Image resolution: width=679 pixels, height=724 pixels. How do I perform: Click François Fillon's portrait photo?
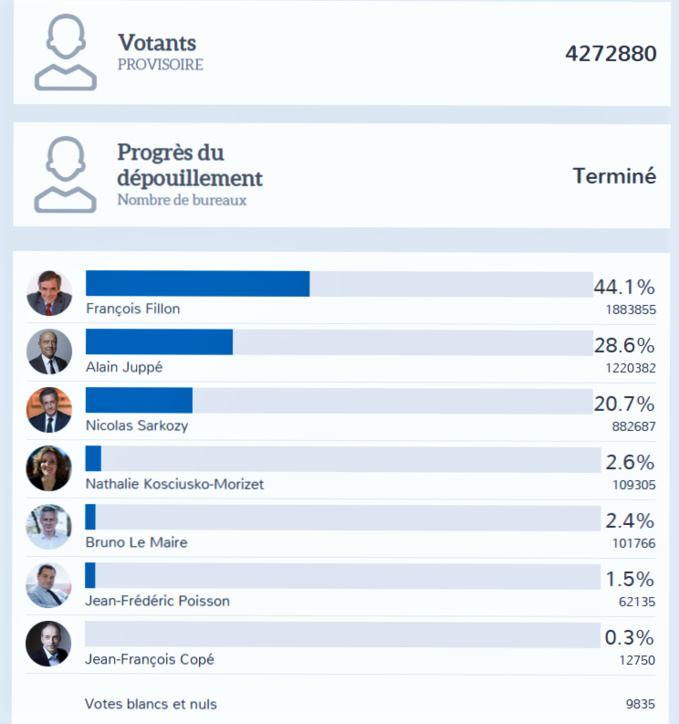pyautogui.click(x=49, y=293)
